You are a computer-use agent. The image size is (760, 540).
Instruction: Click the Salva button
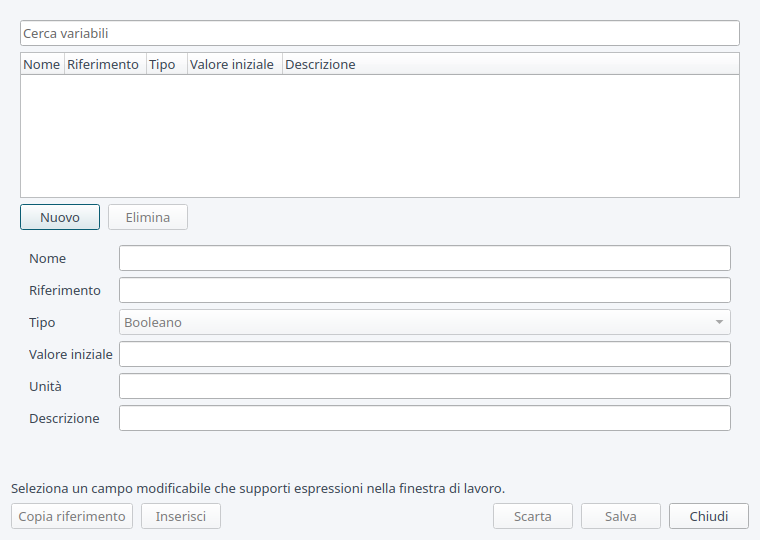pyautogui.click(x=621, y=516)
